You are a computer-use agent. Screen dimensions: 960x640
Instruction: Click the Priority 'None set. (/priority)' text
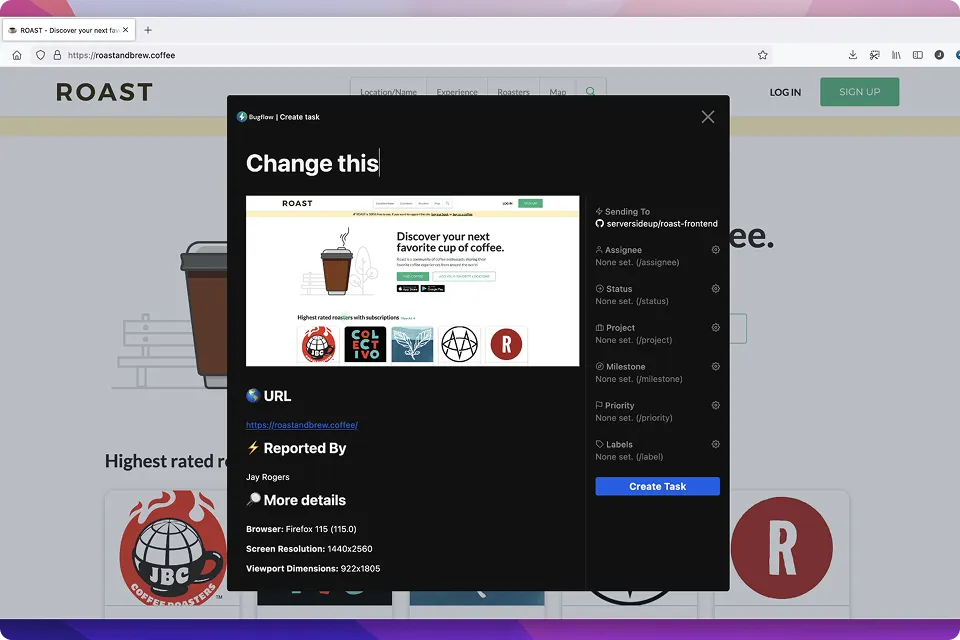point(634,418)
